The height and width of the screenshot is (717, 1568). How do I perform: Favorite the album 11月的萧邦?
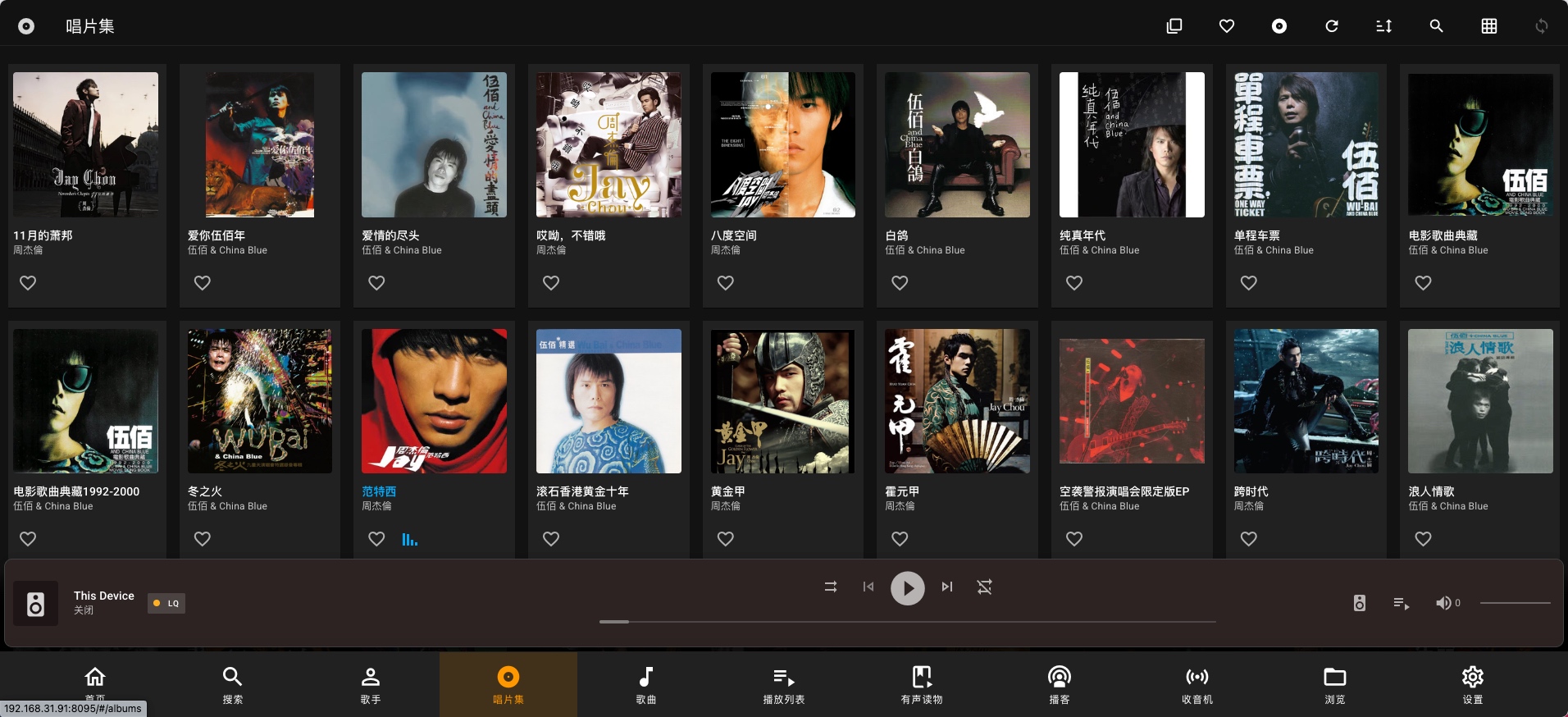click(28, 283)
